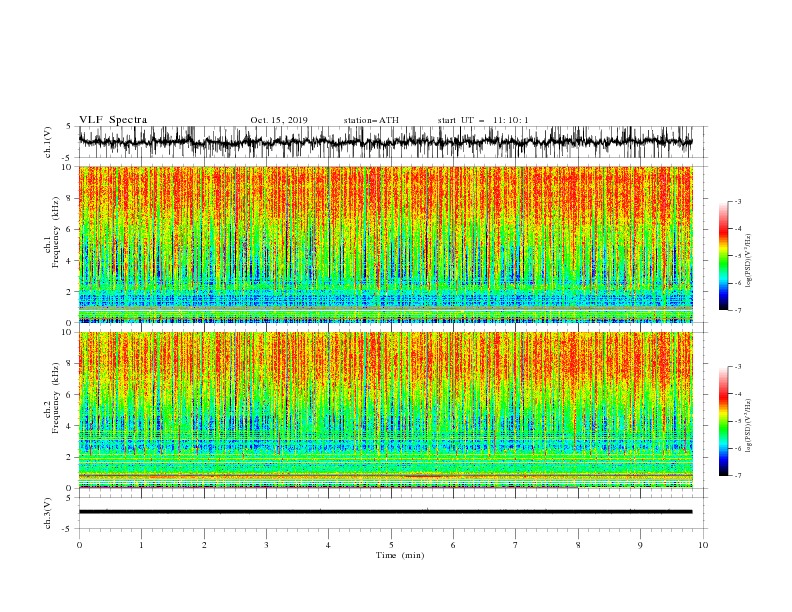This screenshot has width=792, height=612.
Task: Click the ch.3 flat voltage trace
Action: click(385, 512)
